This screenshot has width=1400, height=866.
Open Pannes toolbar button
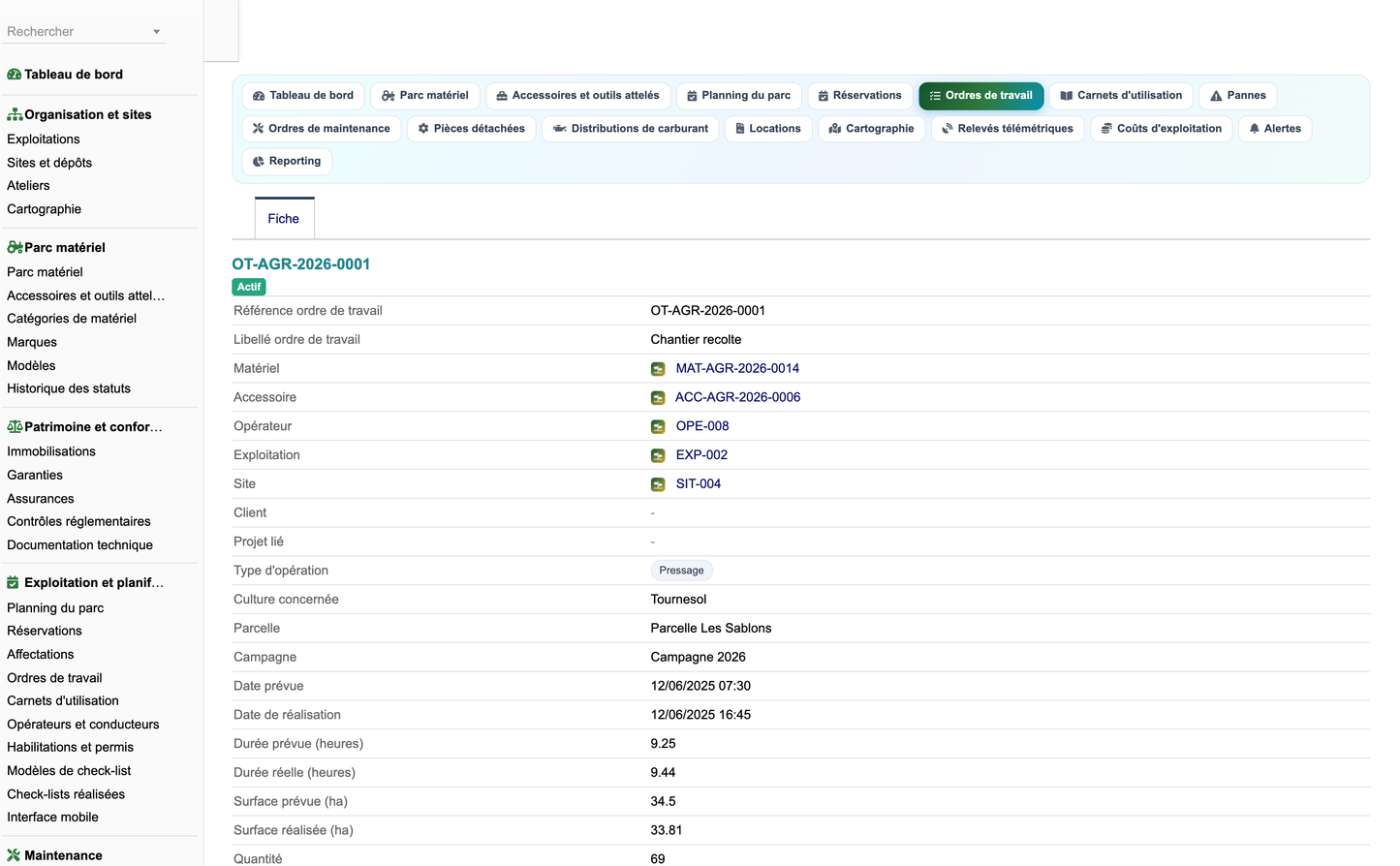click(1238, 96)
